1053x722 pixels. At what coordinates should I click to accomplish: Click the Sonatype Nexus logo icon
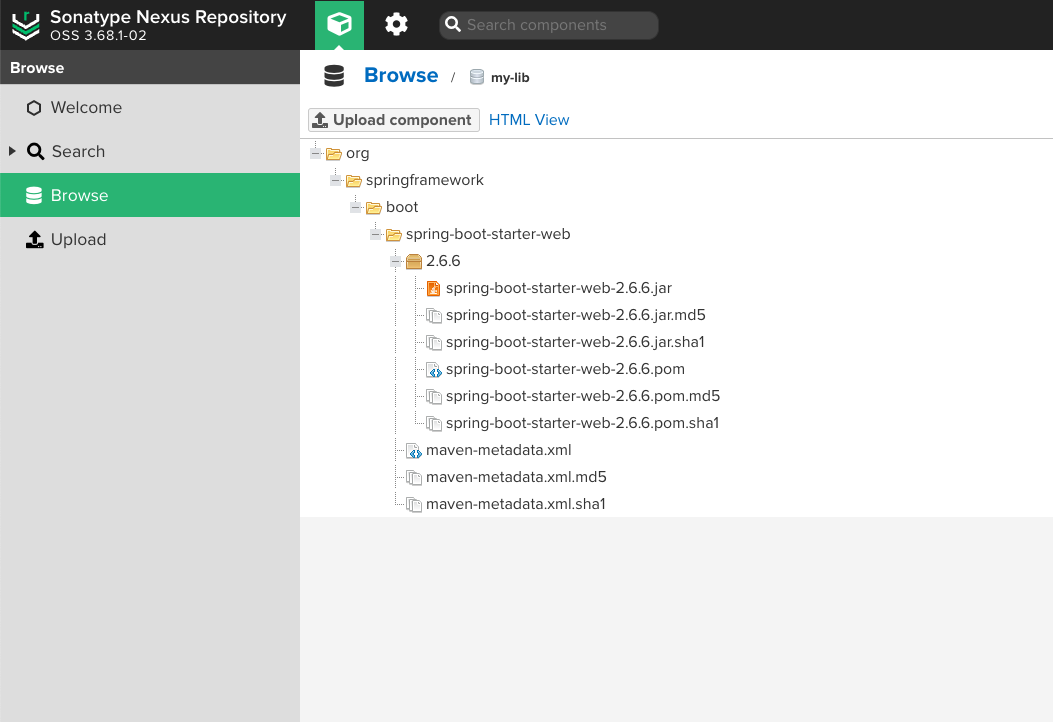pos(26,26)
